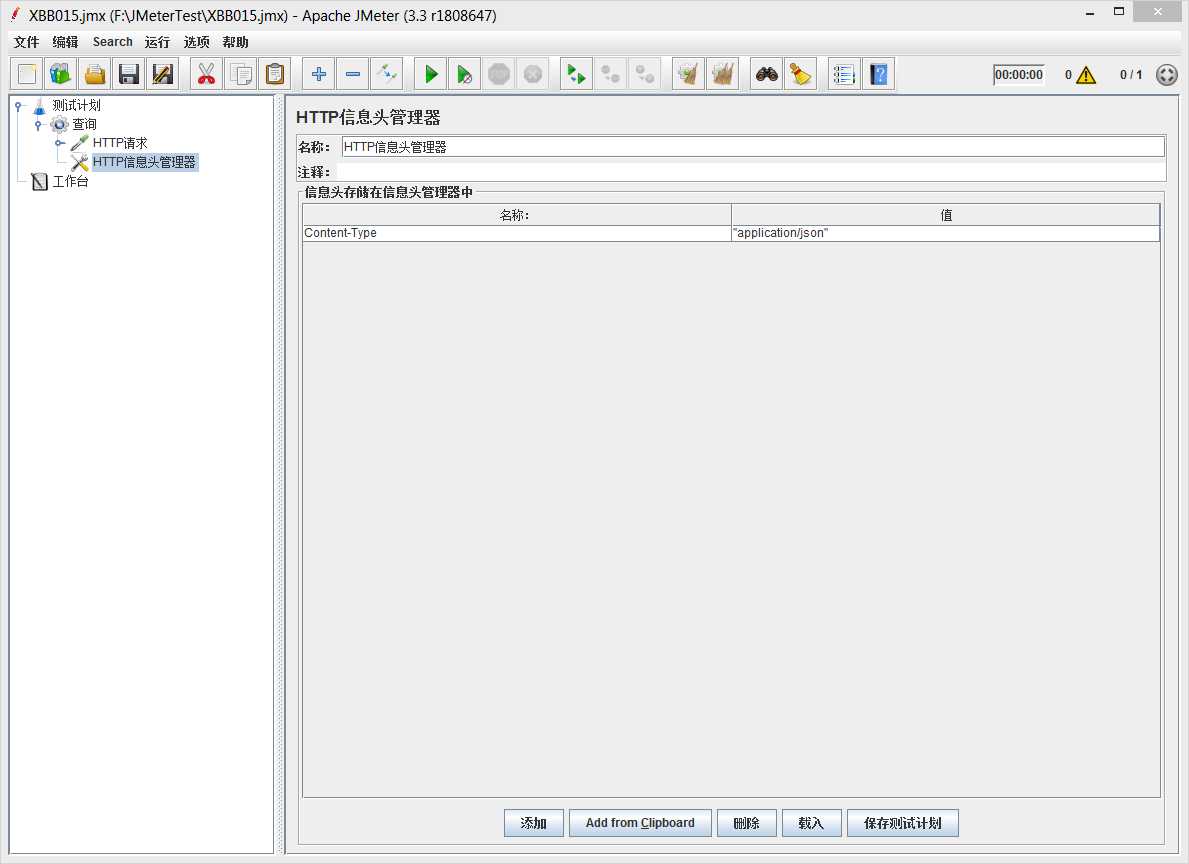The image size is (1189, 864).
Task: Open the Search menu
Action: click(x=112, y=42)
